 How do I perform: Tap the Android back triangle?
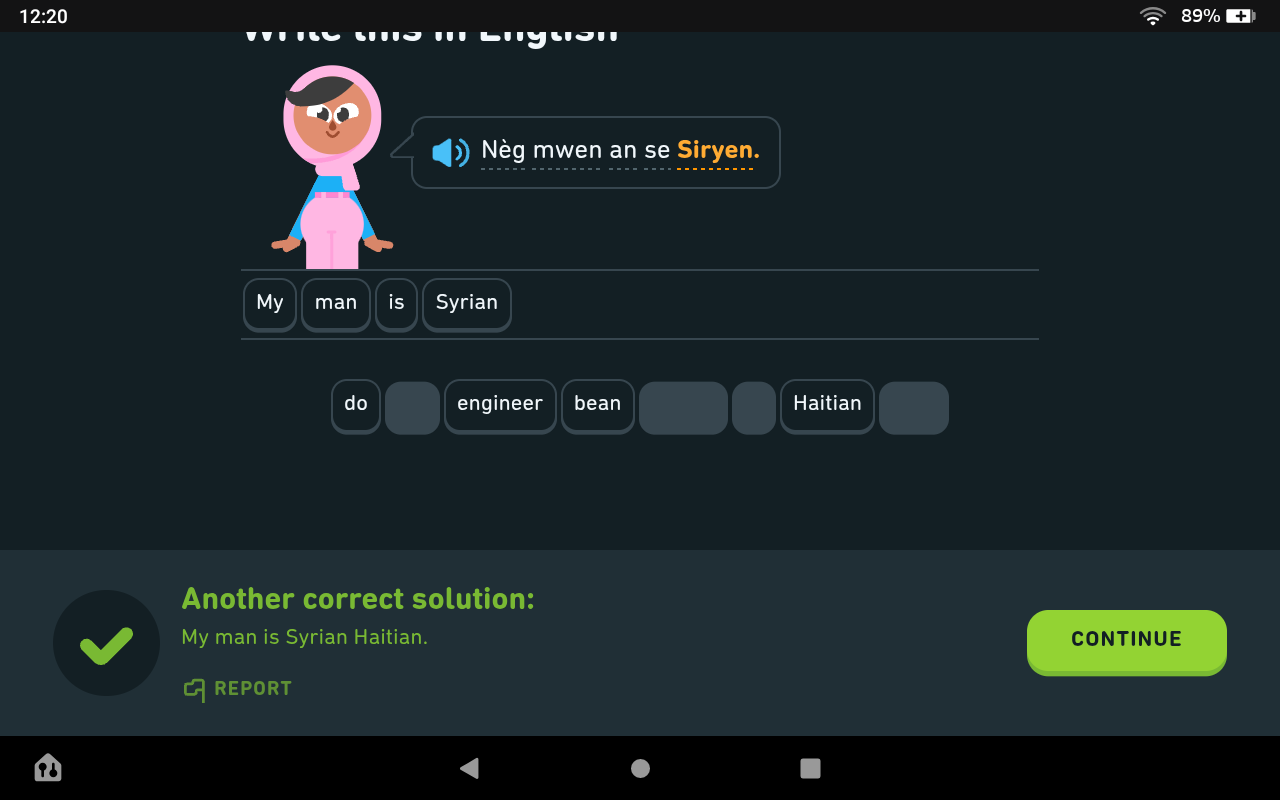coord(469,768)
